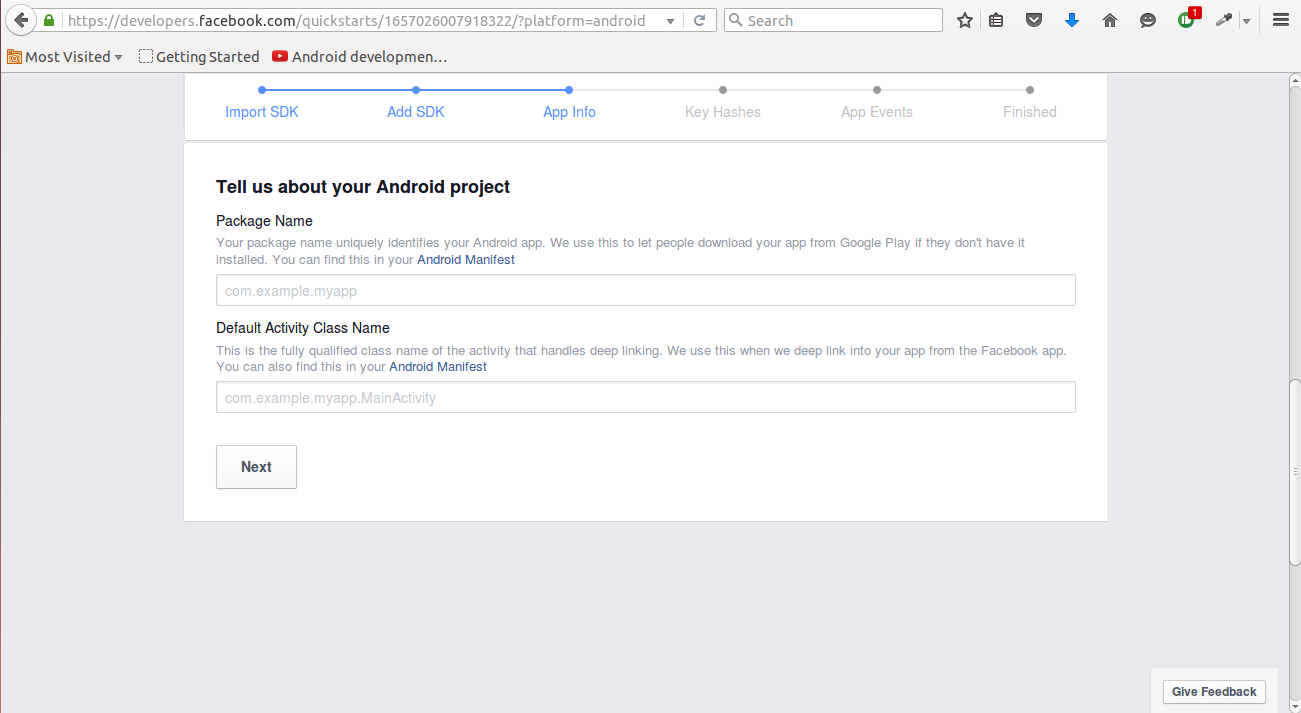Activate the eyedropper toolbar icon

[1223, 19]
